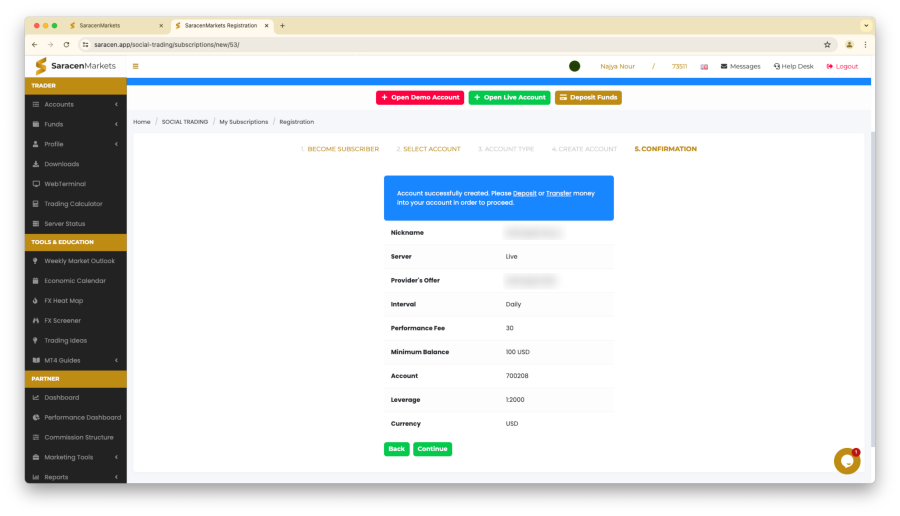900x516 pixels.
Task: Open partner Dashboard in the sidebar
Action: [76, 398]
